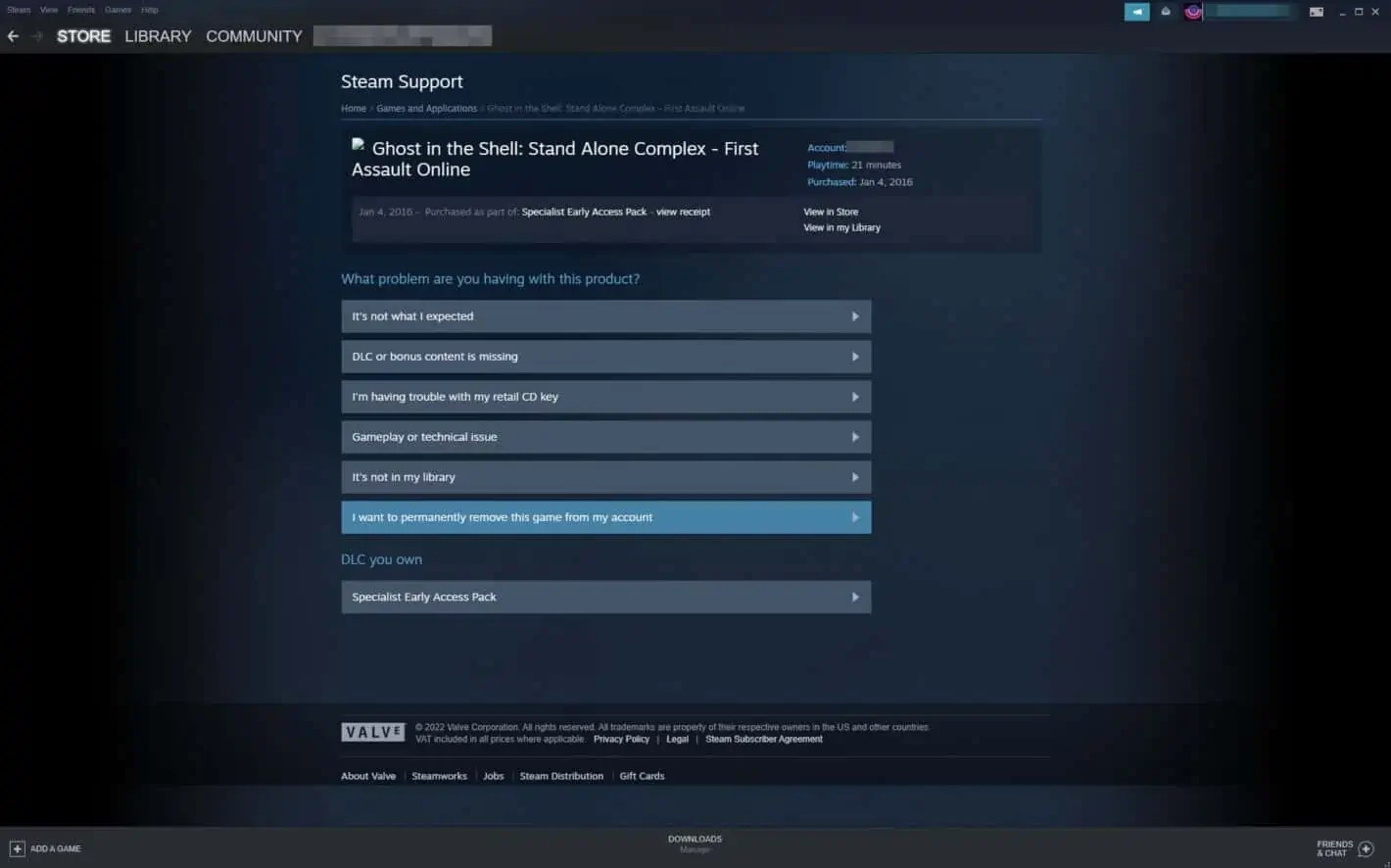Click "Purchased: Jan 4, 2016" text

coord(860,182)
